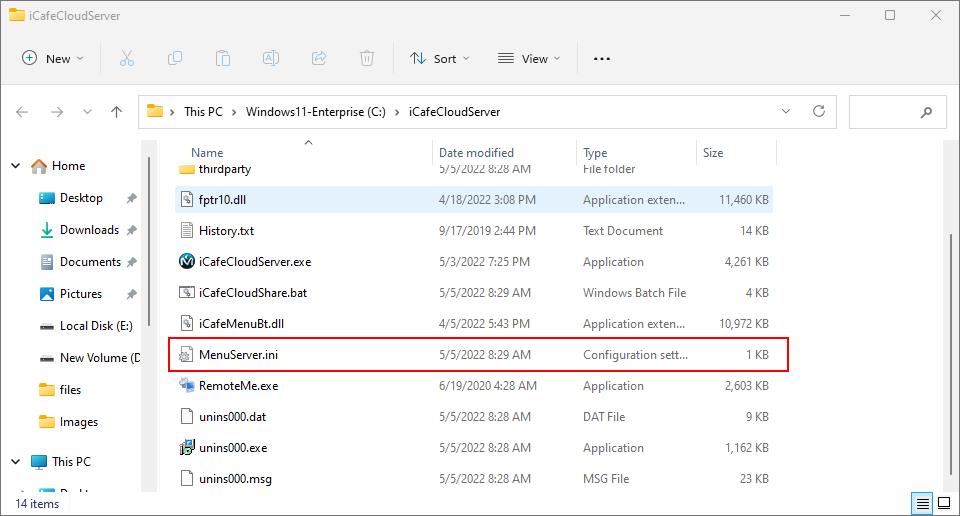Sort files by Date modified column

coord(476,153)
